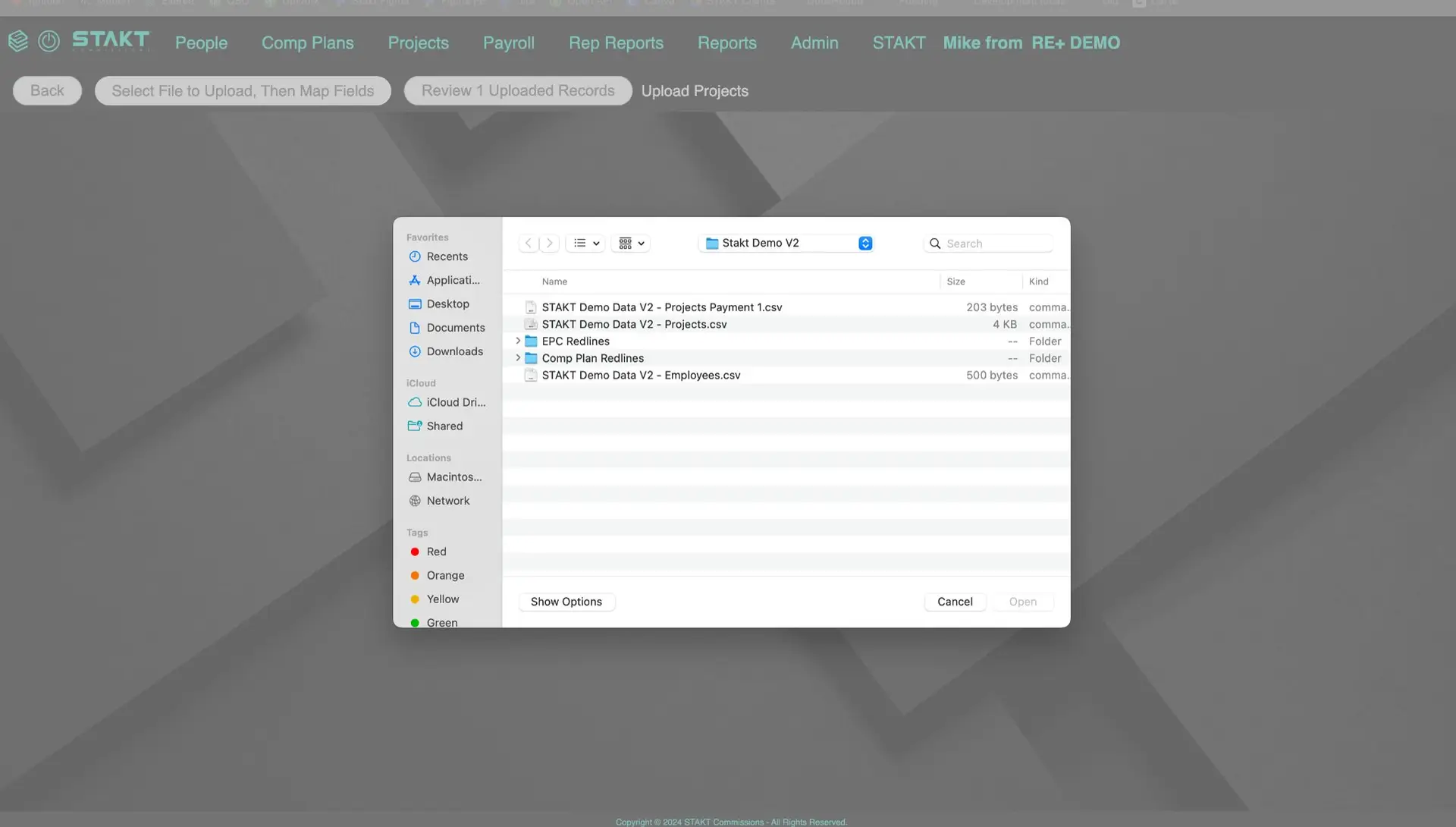
Task: Click Mike from RE+ DEMO label
Action: [1031, 43]
